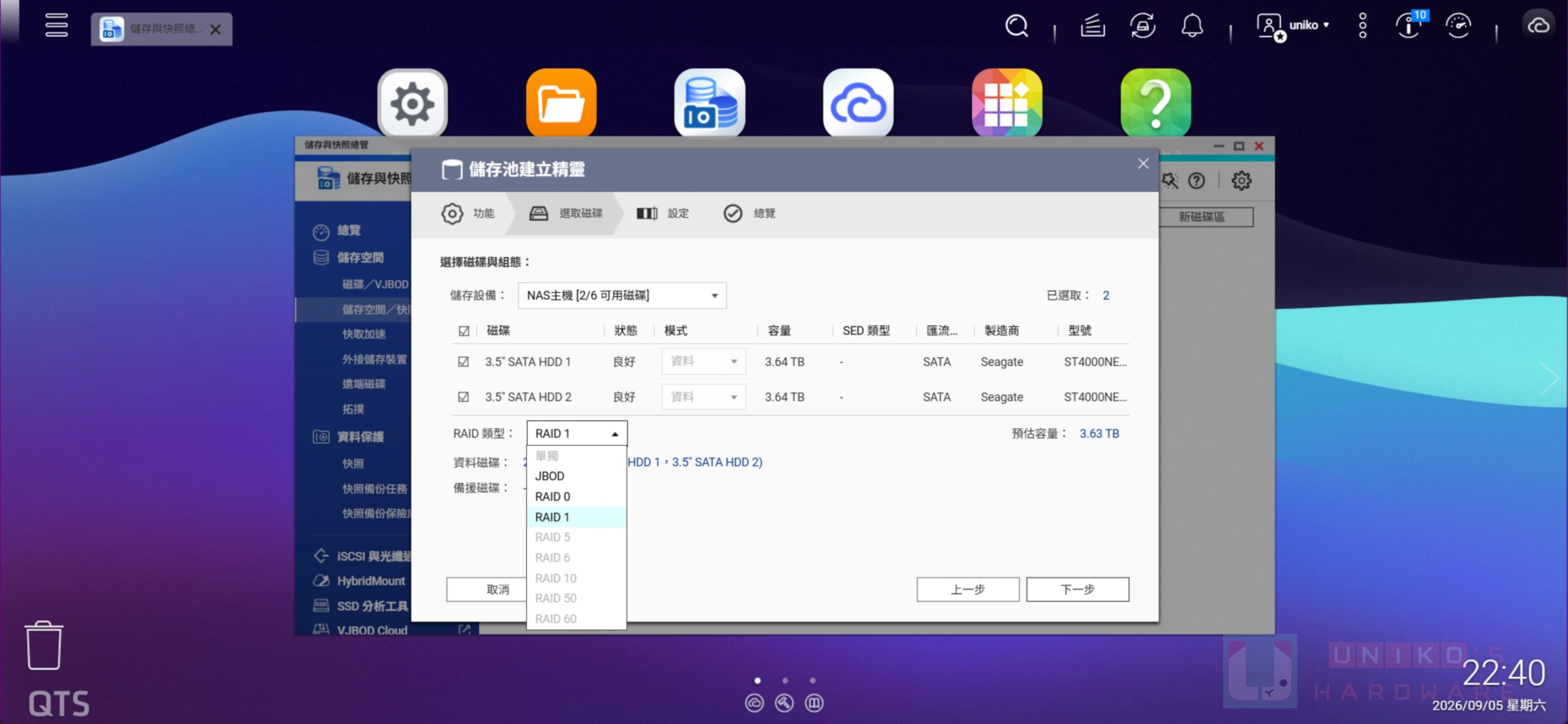
Task: Launch the Storage & Snapshots desktop icon
Action: pos(710,103)
